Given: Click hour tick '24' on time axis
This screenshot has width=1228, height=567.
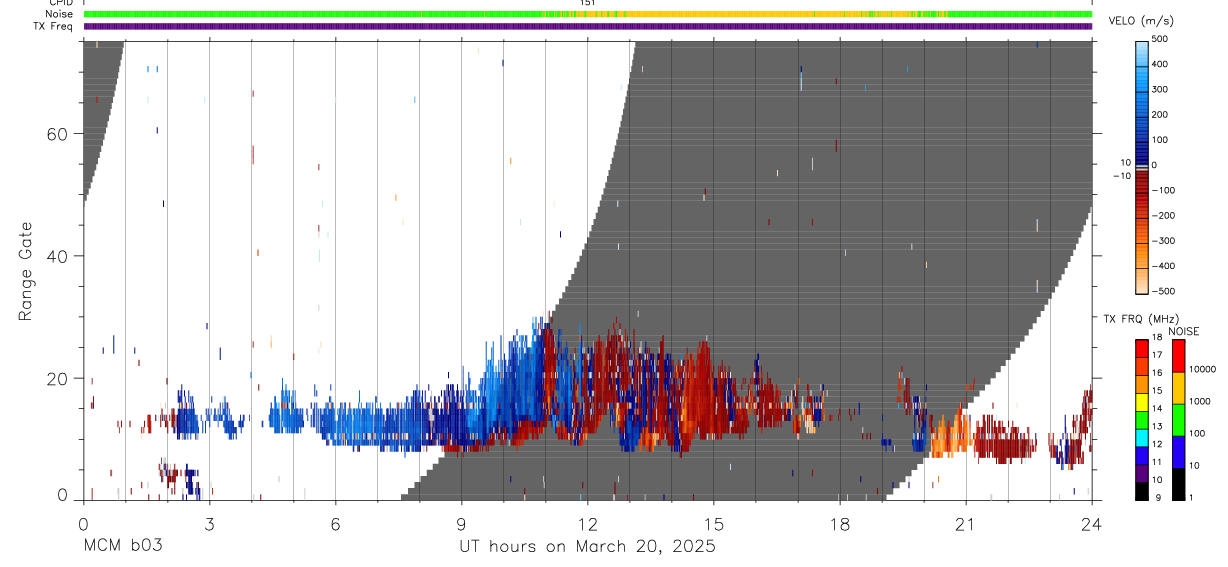Looking at the screenshot, I should 1092,524.
